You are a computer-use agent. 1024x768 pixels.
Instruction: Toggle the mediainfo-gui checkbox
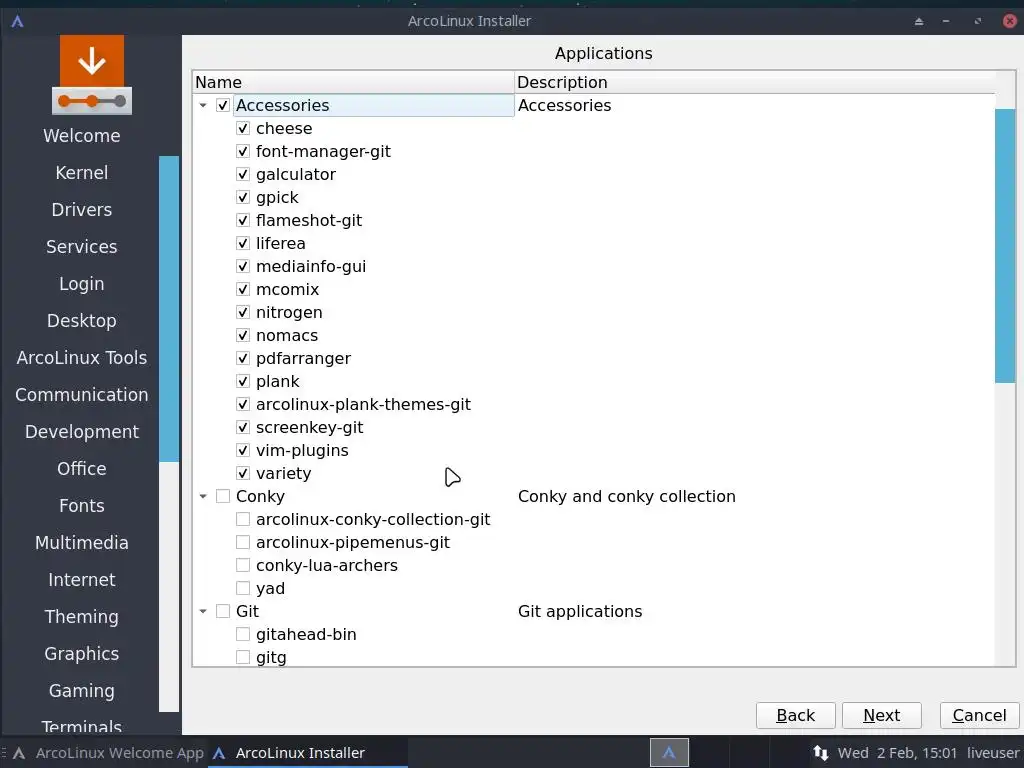[243, 266]
